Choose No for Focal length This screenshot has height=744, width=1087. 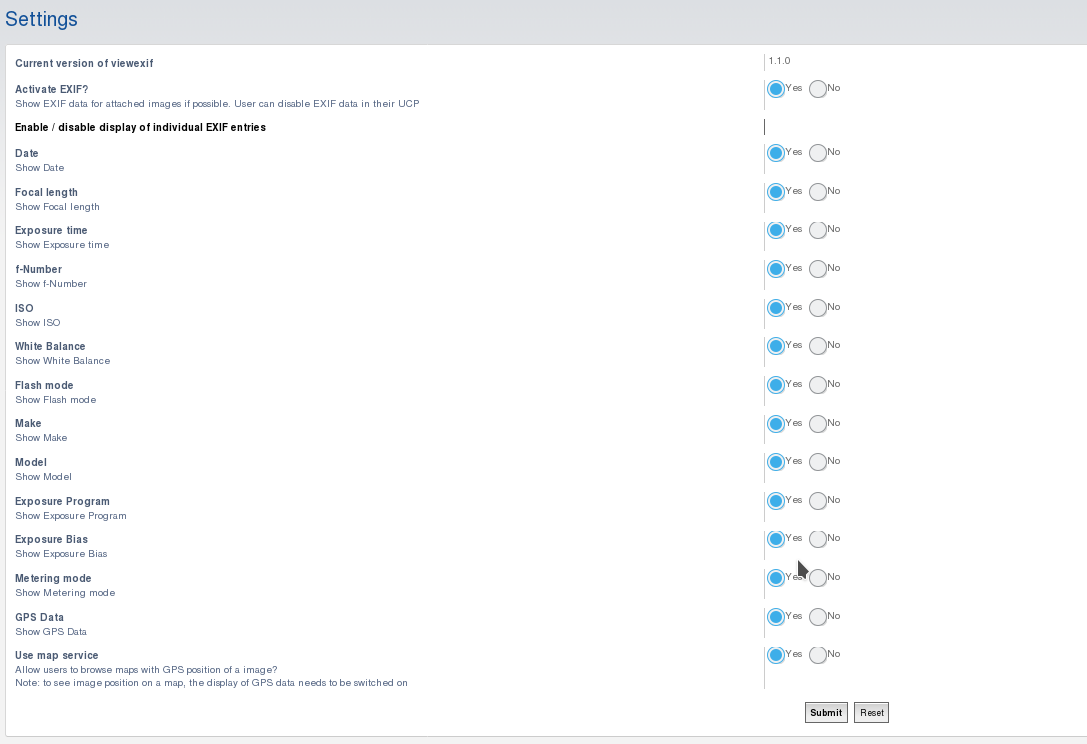point(818,192)
